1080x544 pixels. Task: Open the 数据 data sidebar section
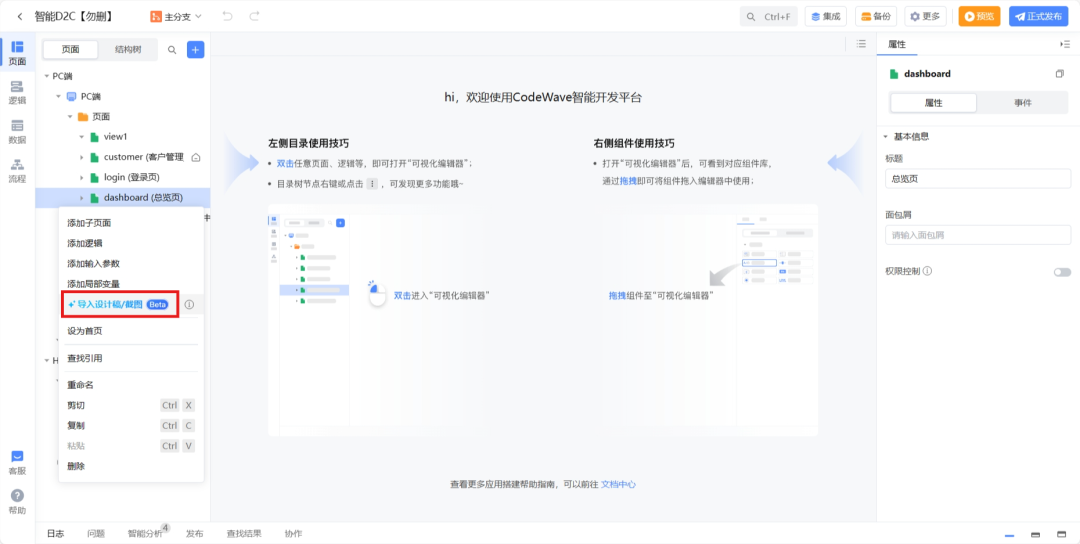[17, 132]
